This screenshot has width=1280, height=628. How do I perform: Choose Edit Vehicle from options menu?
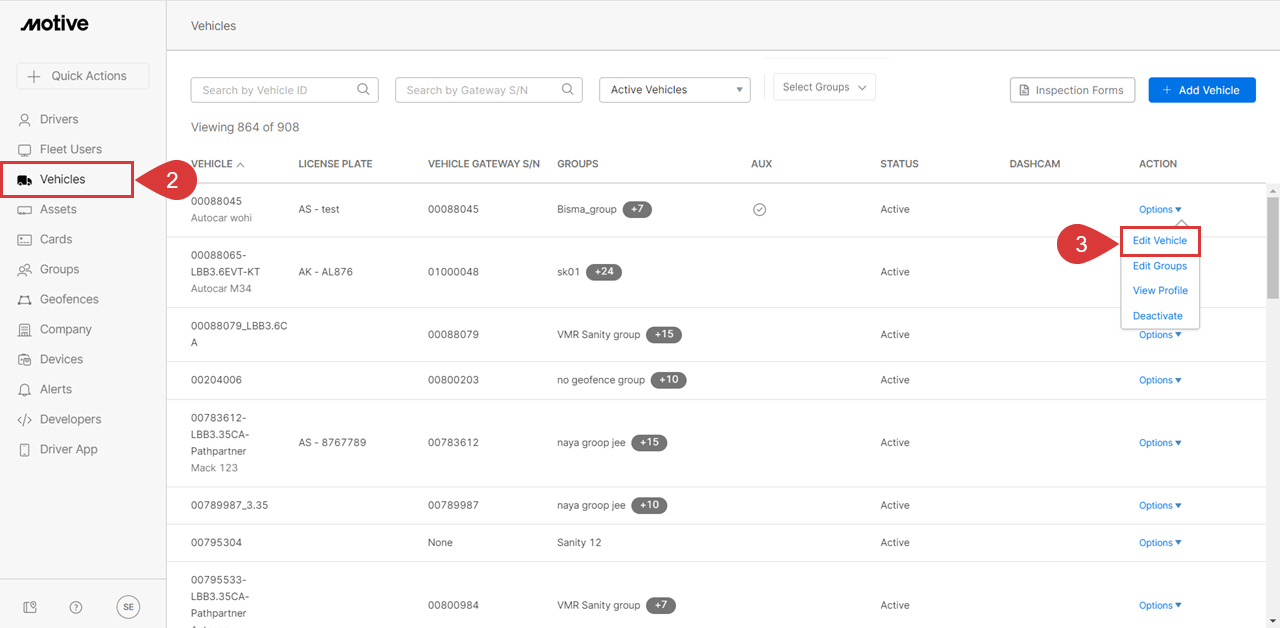tap(1160, 241)
